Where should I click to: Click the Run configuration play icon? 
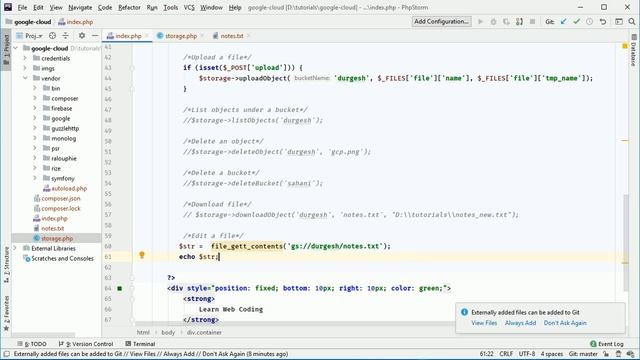pos(480,22)
